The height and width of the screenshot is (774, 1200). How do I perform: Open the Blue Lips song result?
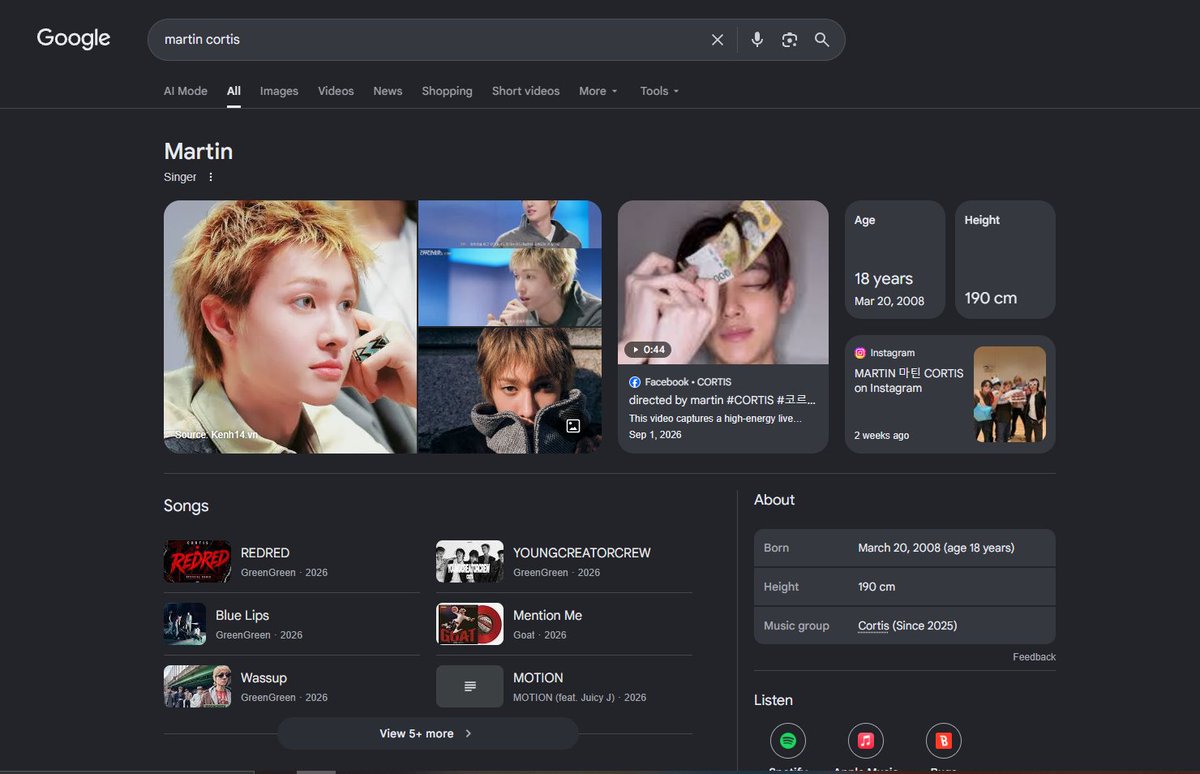[x=292, y=624]
